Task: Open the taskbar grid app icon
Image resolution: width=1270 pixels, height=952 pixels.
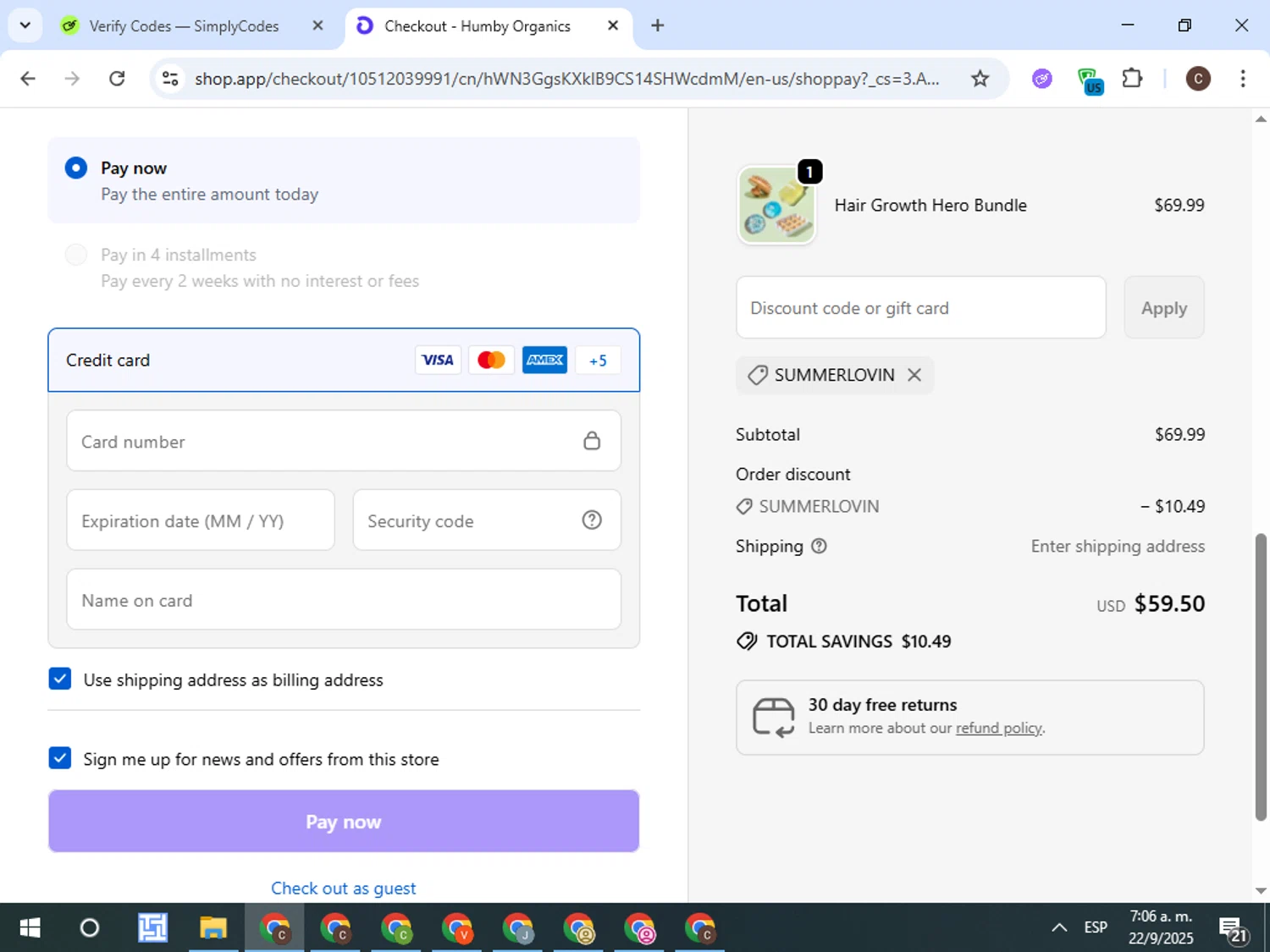Action: [x=152, y=928]
